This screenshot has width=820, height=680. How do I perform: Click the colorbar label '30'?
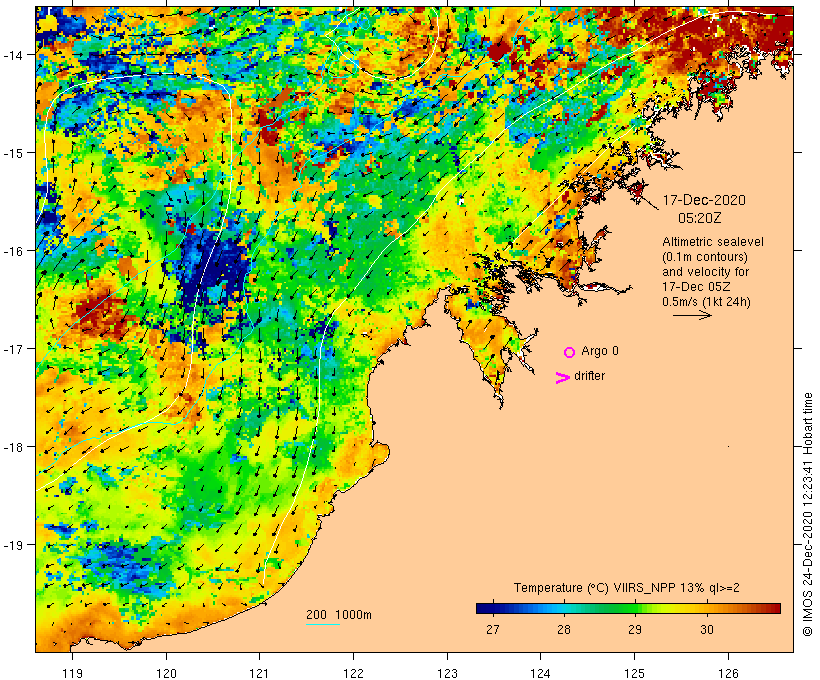(707, 629)
